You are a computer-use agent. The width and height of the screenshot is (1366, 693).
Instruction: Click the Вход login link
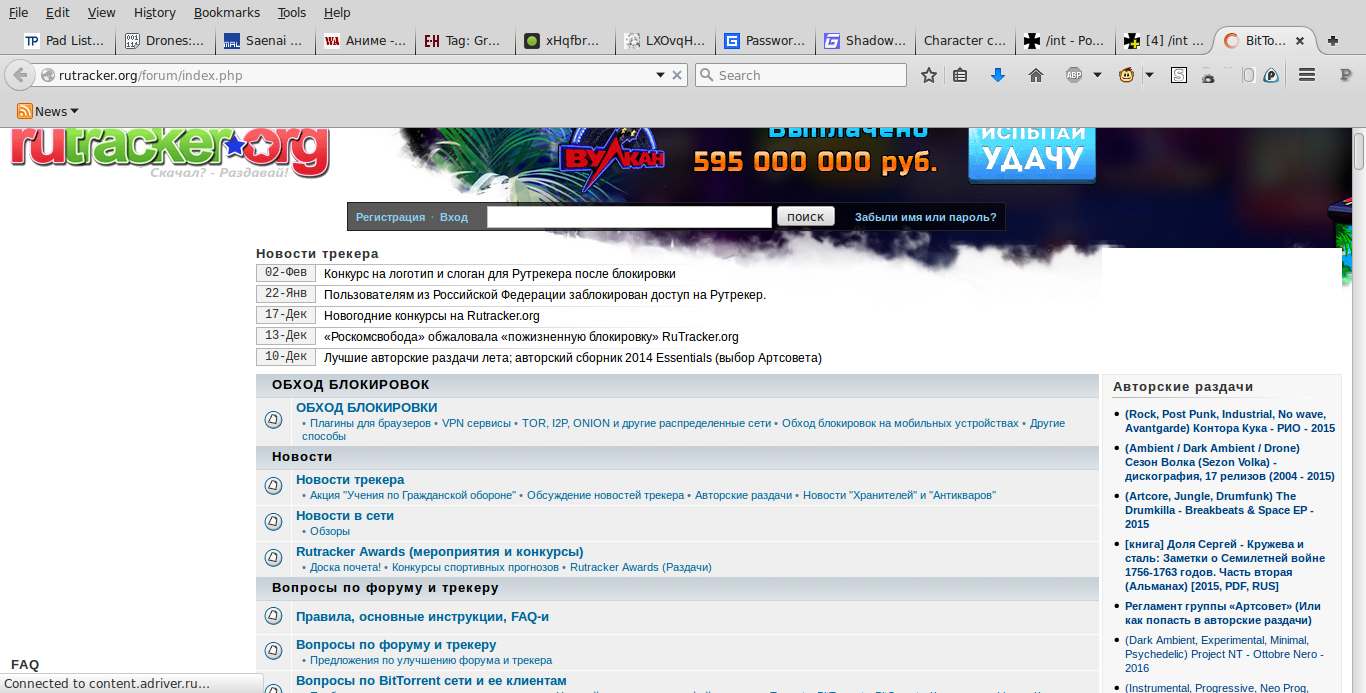pyautogui.click(x=453, y=217)
